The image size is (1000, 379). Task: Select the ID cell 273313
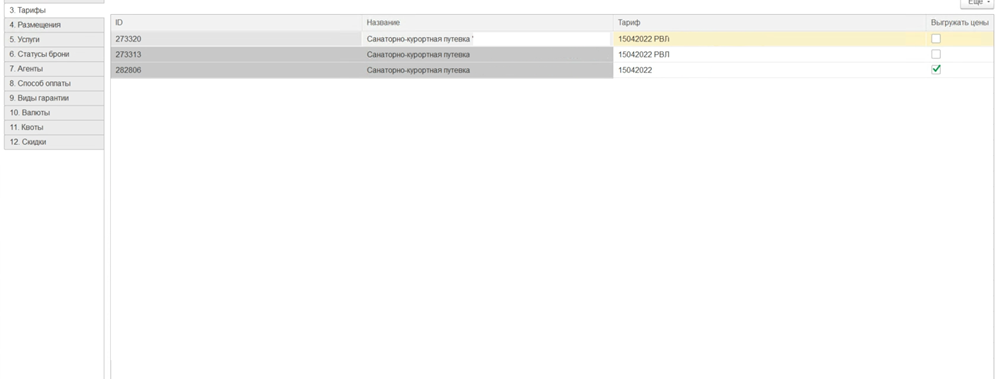pyautogui.click(x=237, y=54)
